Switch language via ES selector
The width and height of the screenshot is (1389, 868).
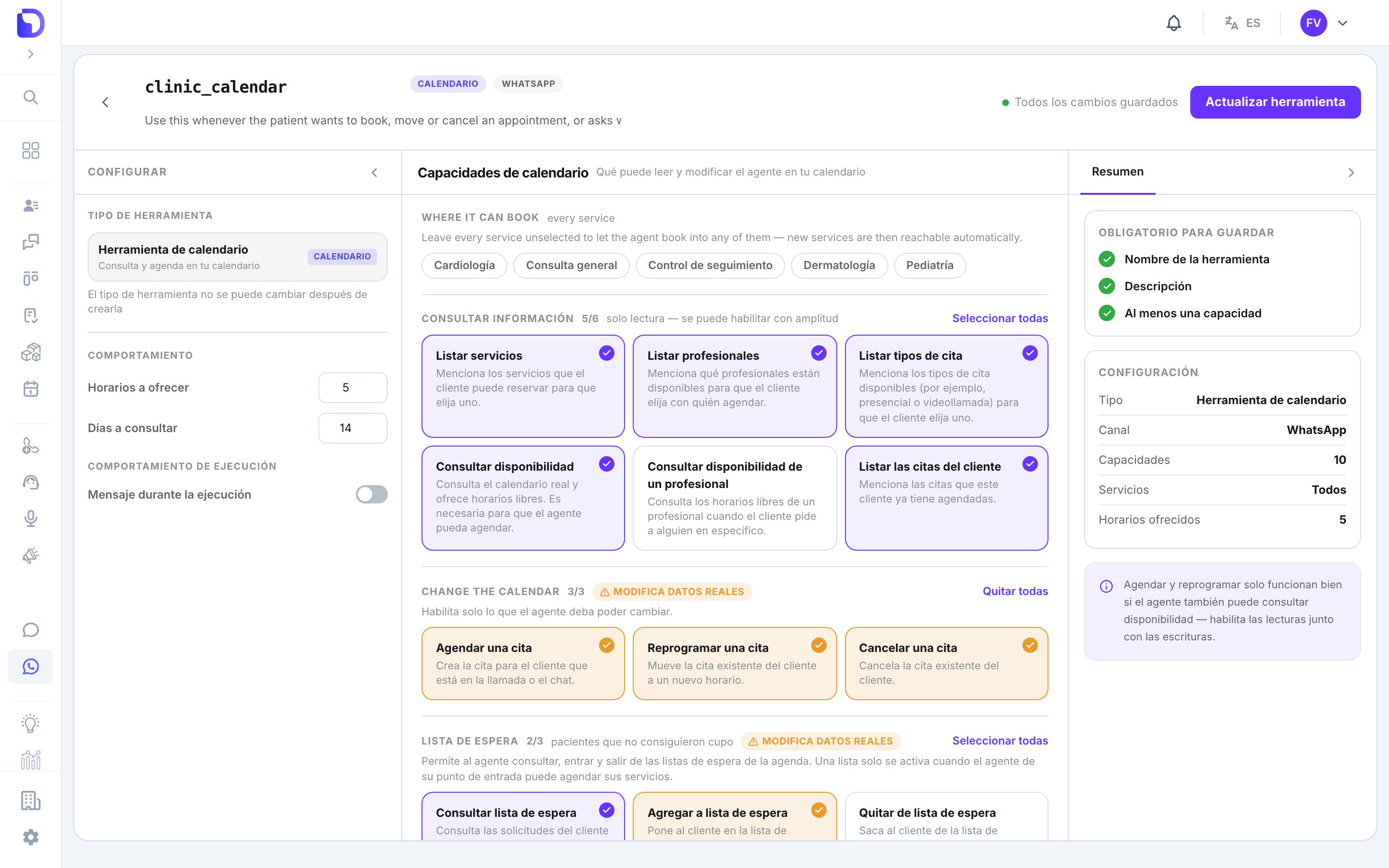(1242, 23)
